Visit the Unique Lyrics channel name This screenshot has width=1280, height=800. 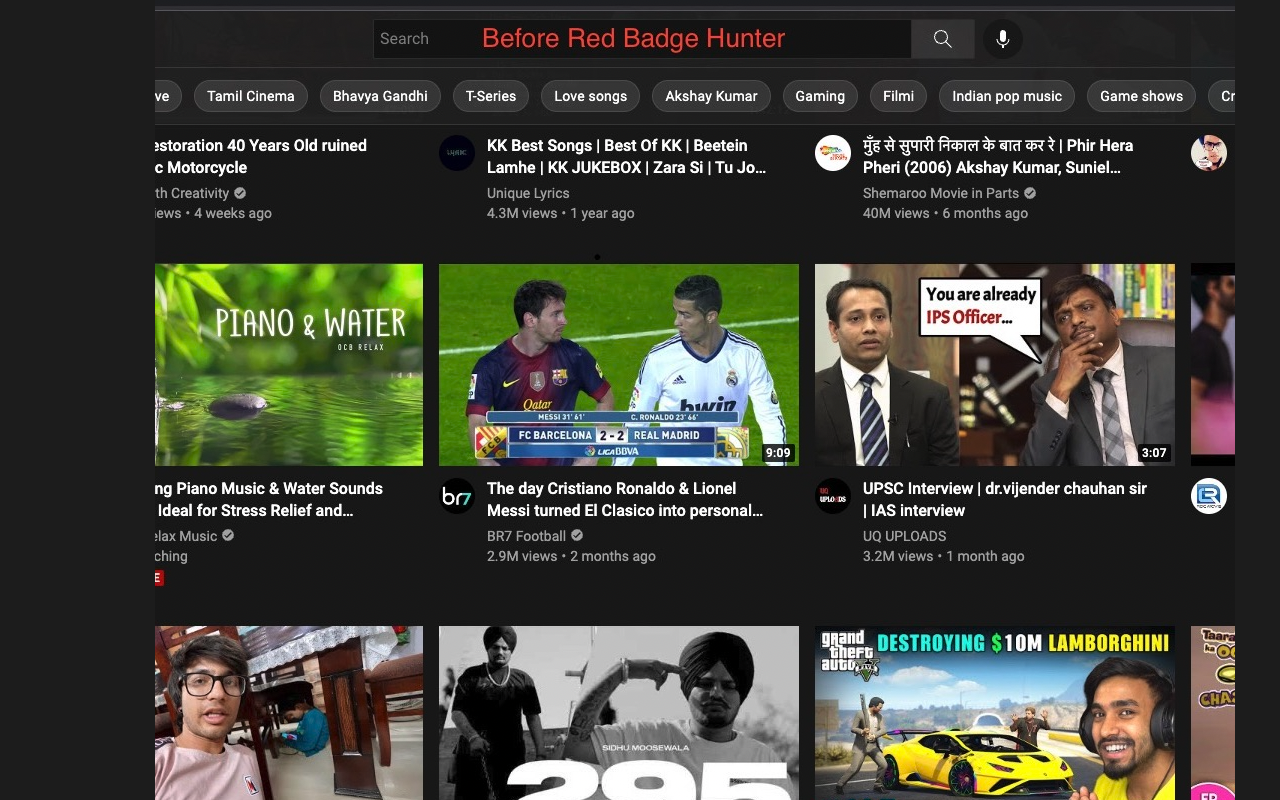click(x=528, y=193)
